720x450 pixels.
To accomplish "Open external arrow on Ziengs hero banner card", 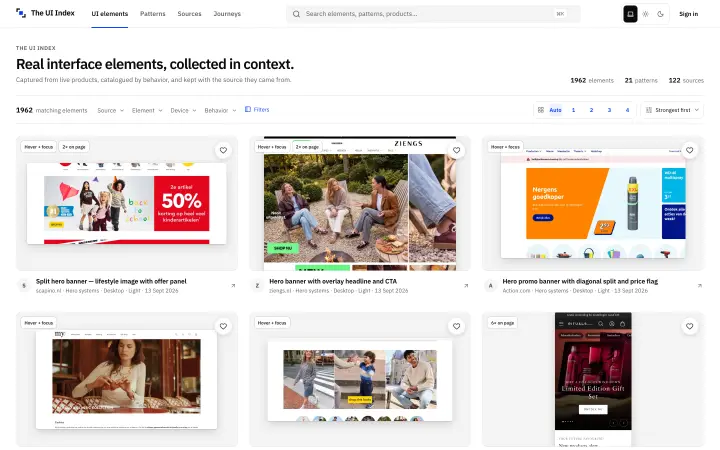I will 466,286.
